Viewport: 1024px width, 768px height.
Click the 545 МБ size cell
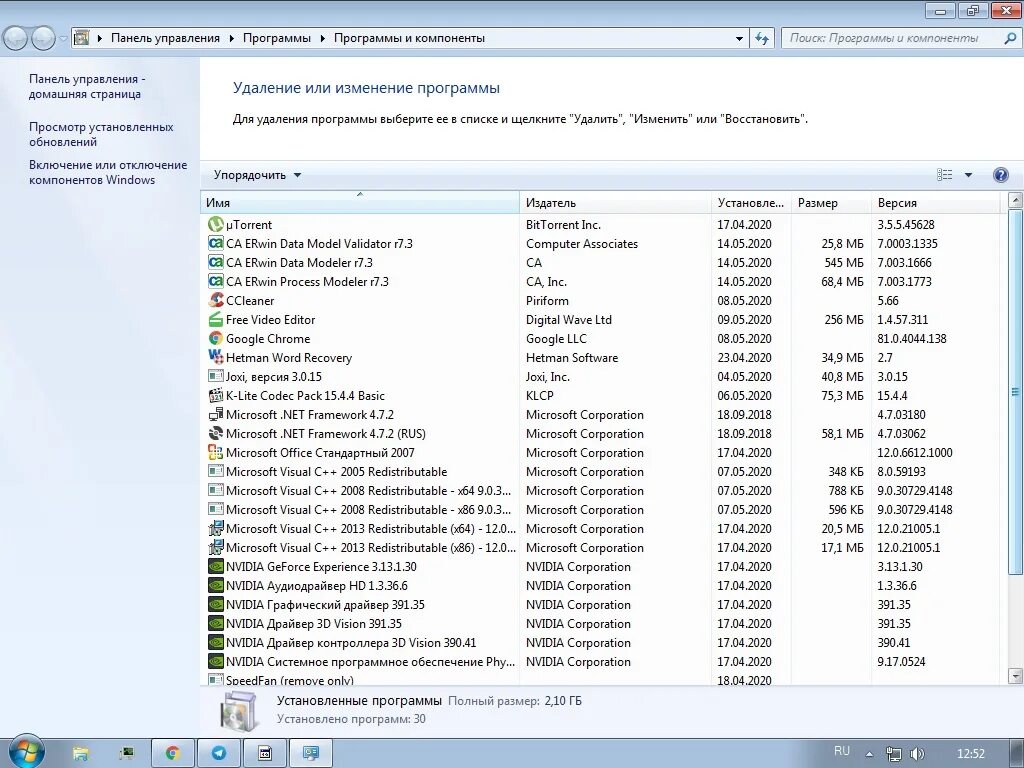click(x=844, y=262)
